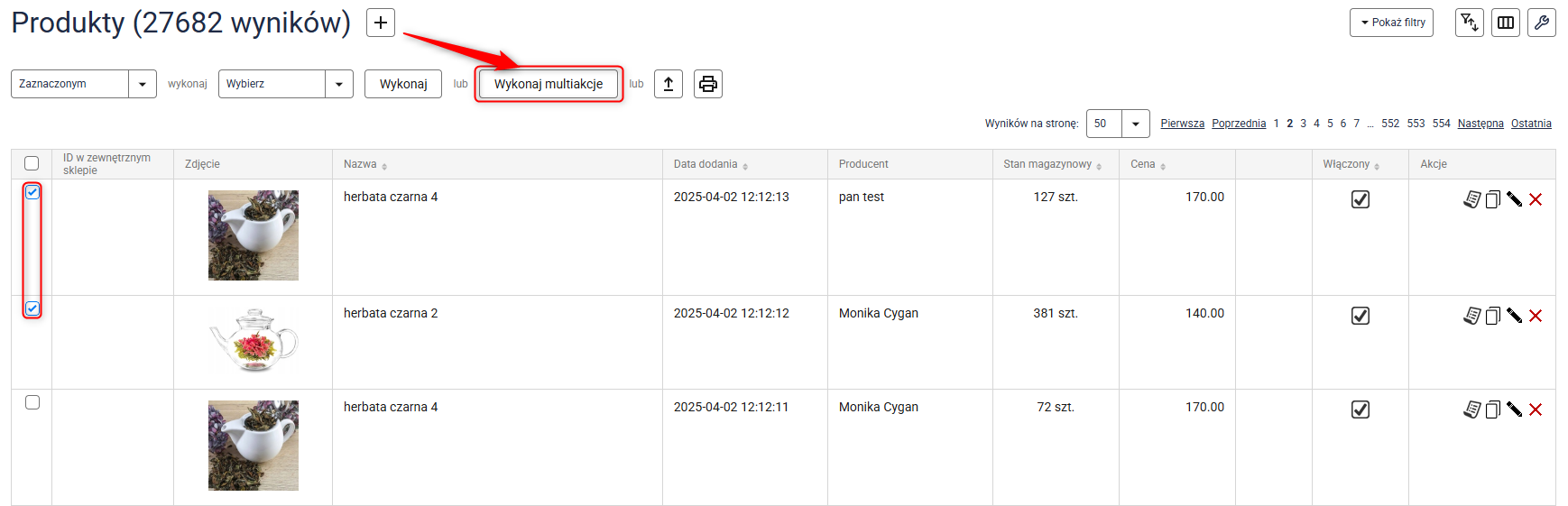Click the Wykonaj multiakcje button
This screenshot has width=1568, height=506.
[x=549, y=84]
